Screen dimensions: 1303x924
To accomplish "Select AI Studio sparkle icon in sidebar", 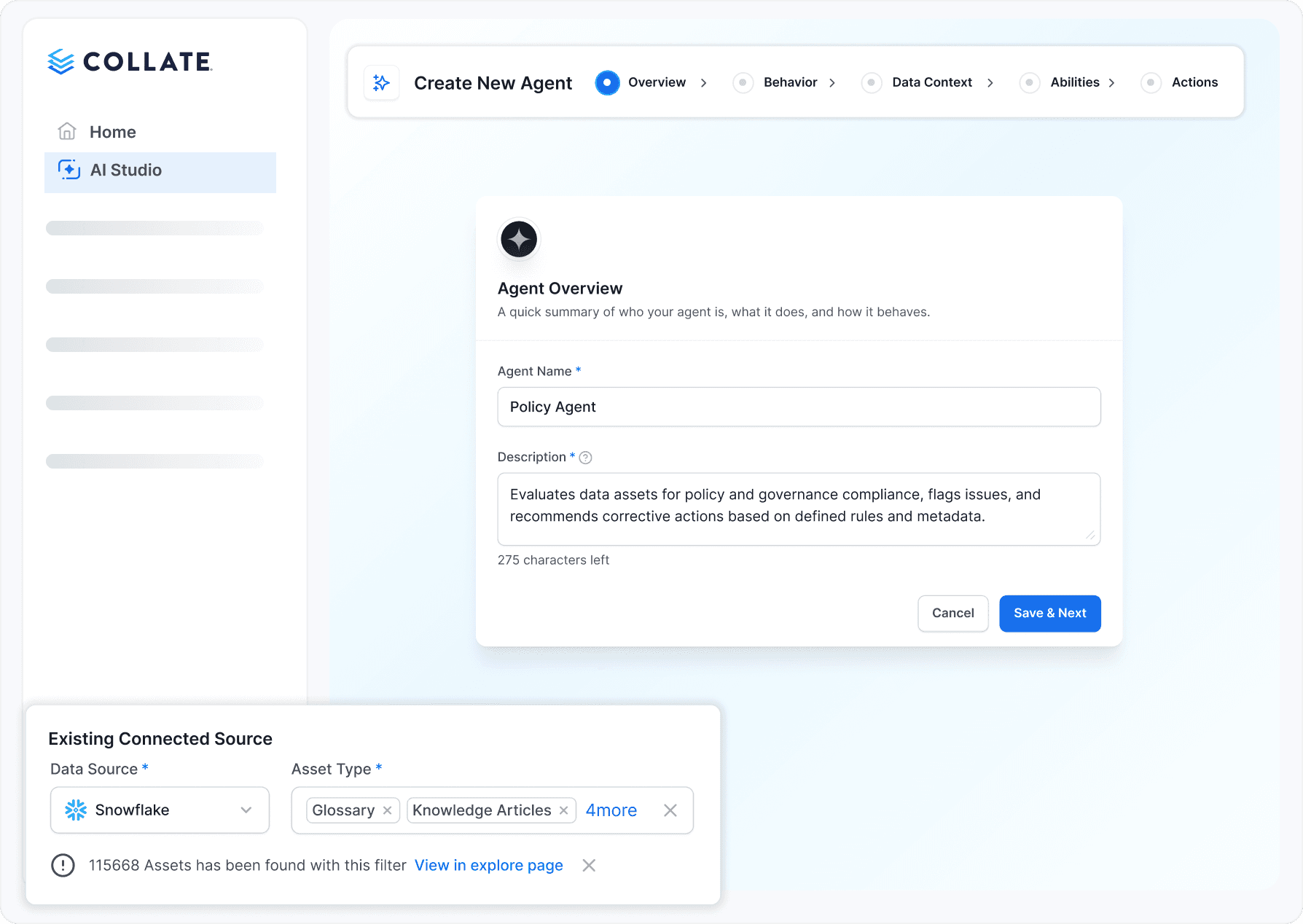I will 69,170.
